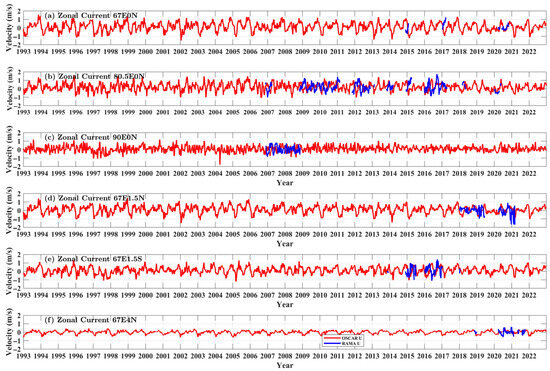
Task: Click the "2021" tick label on panel (f)
Action: 511,356
